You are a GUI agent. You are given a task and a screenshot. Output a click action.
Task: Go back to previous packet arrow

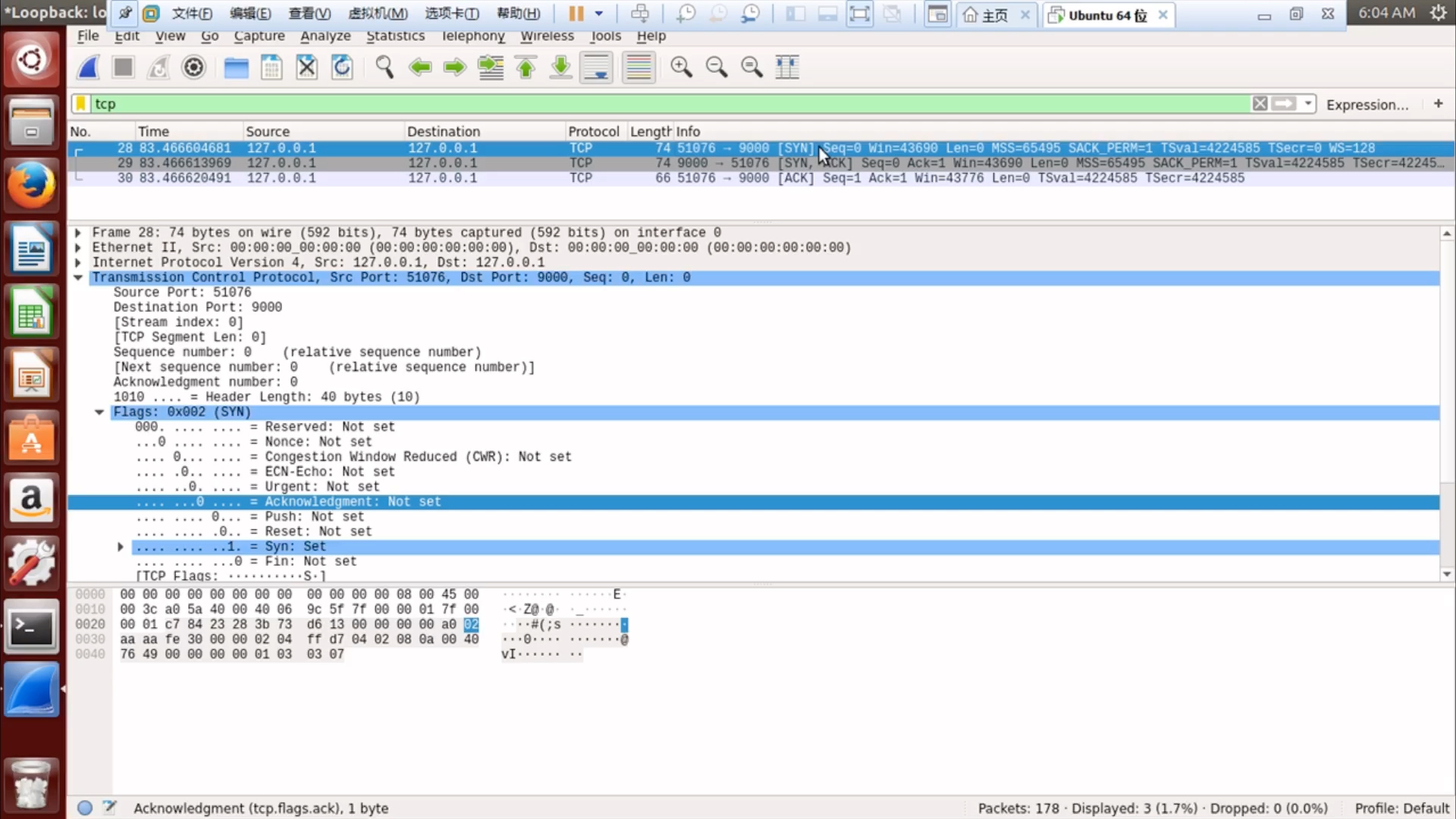pyautogui.click(x=419, y=67)
